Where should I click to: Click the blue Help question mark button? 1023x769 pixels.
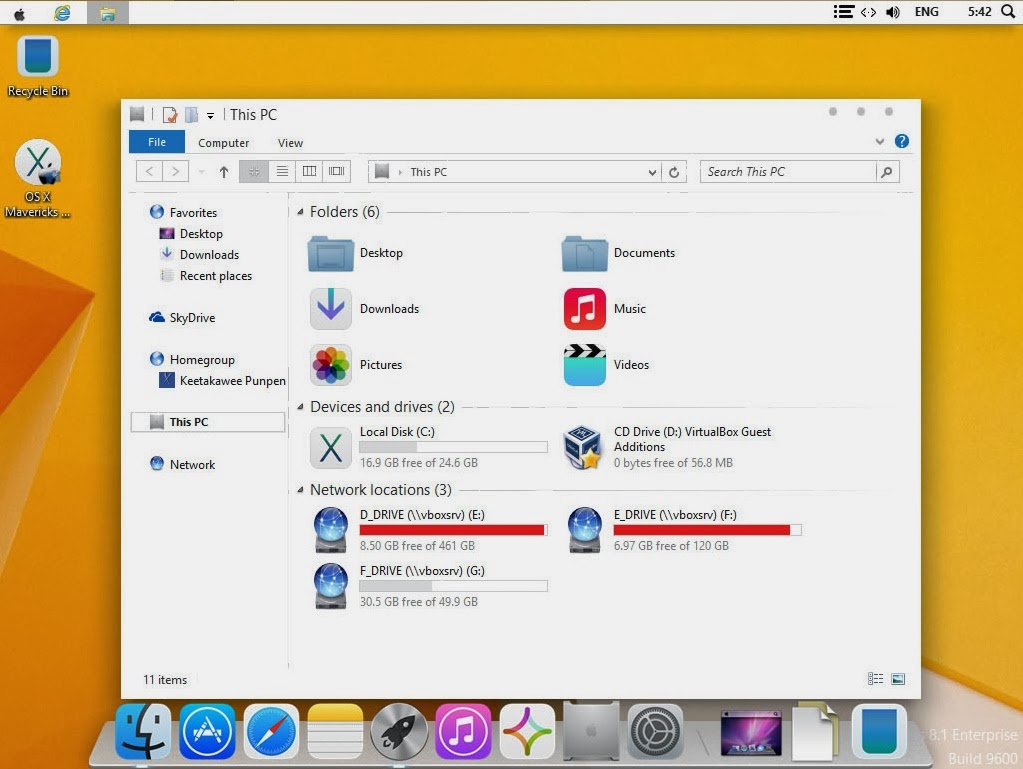click(x=901, y=140)
